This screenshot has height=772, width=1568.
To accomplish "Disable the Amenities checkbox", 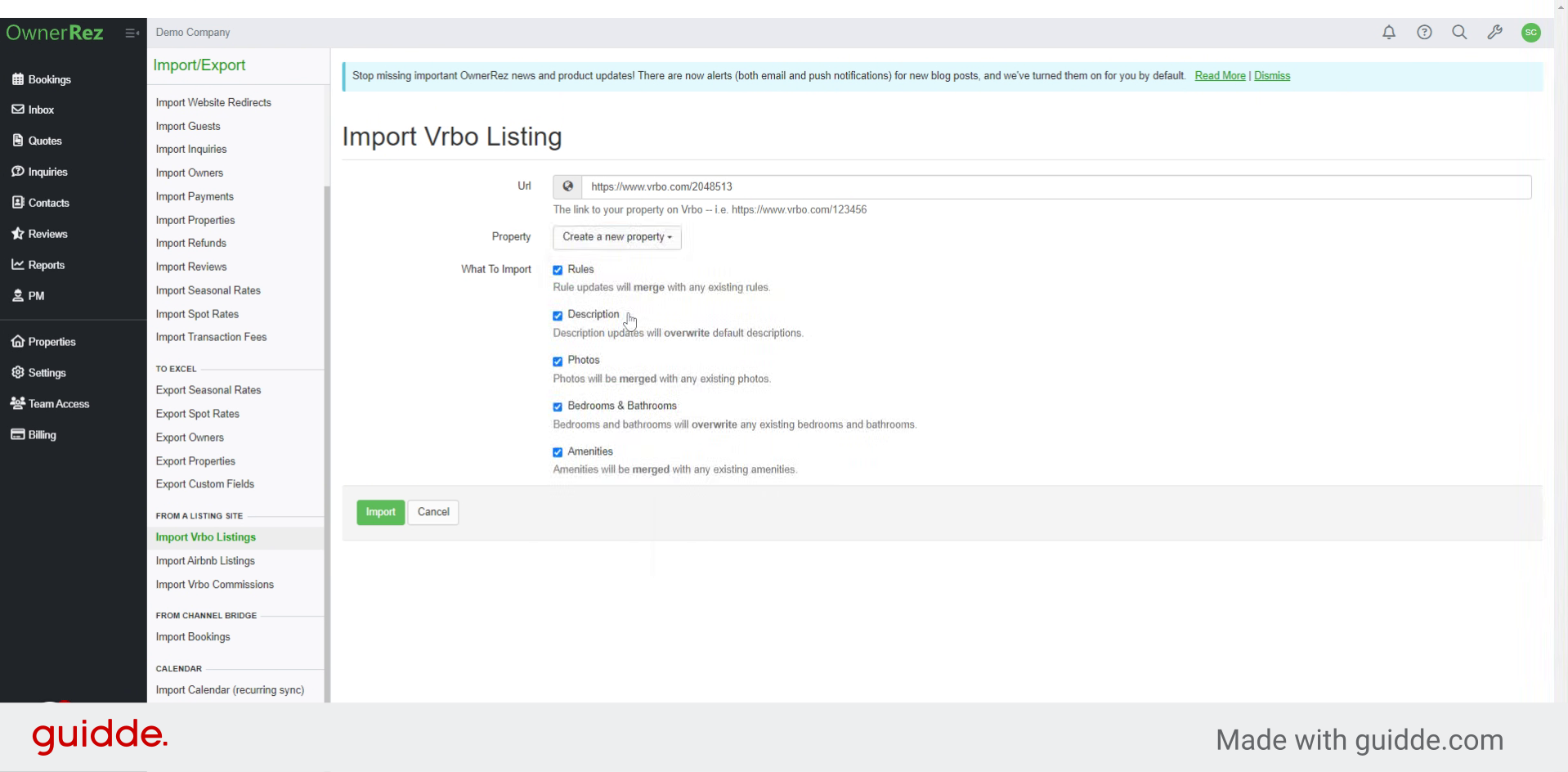I will pos(558,452).
